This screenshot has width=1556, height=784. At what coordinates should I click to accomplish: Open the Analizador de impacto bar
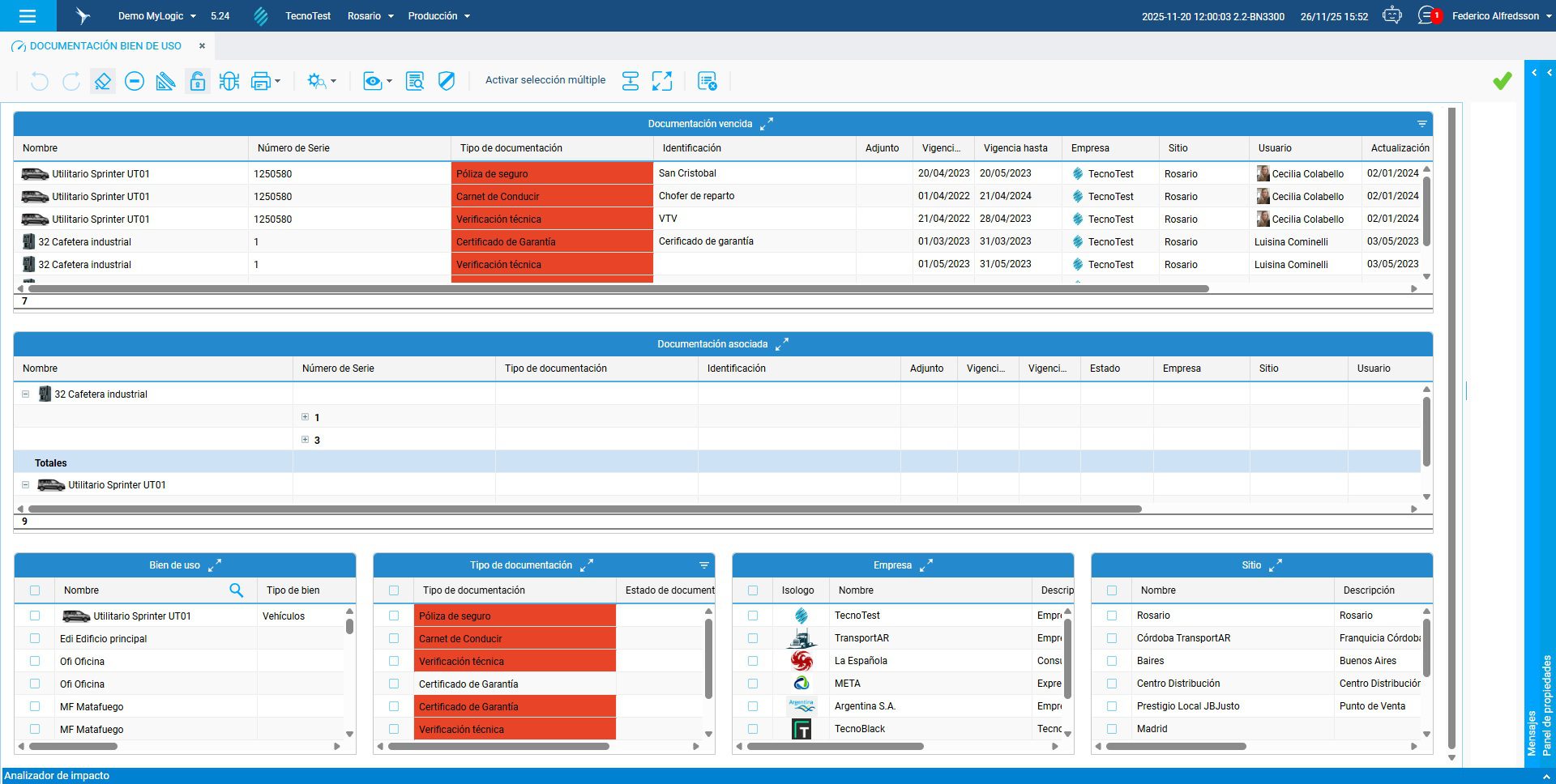57,775
